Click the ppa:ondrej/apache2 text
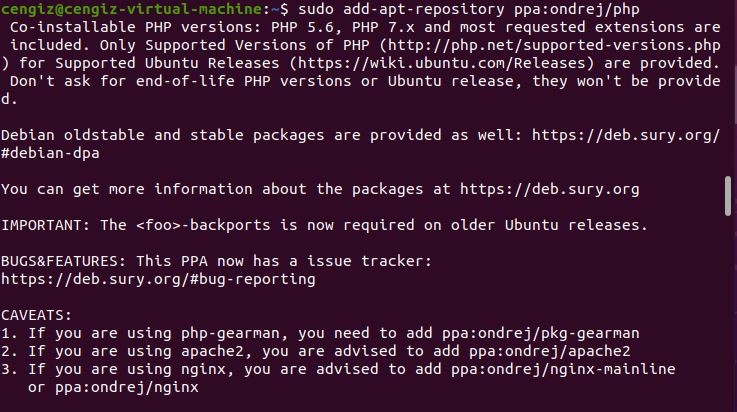Viewport: 737px width, 412px height. click(549, 351)
